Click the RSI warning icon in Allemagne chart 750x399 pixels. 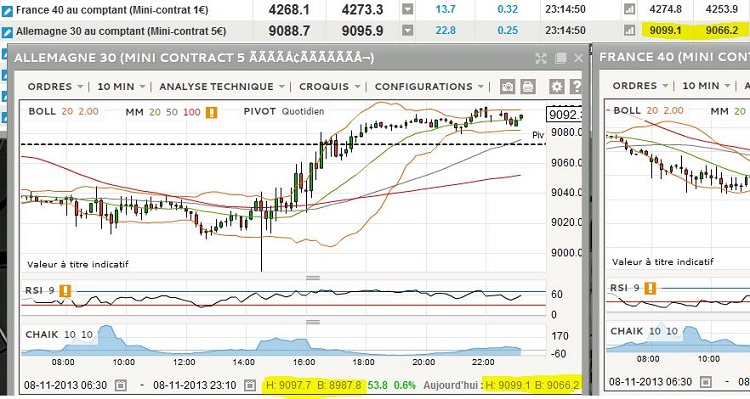click(x=65, y=290)
